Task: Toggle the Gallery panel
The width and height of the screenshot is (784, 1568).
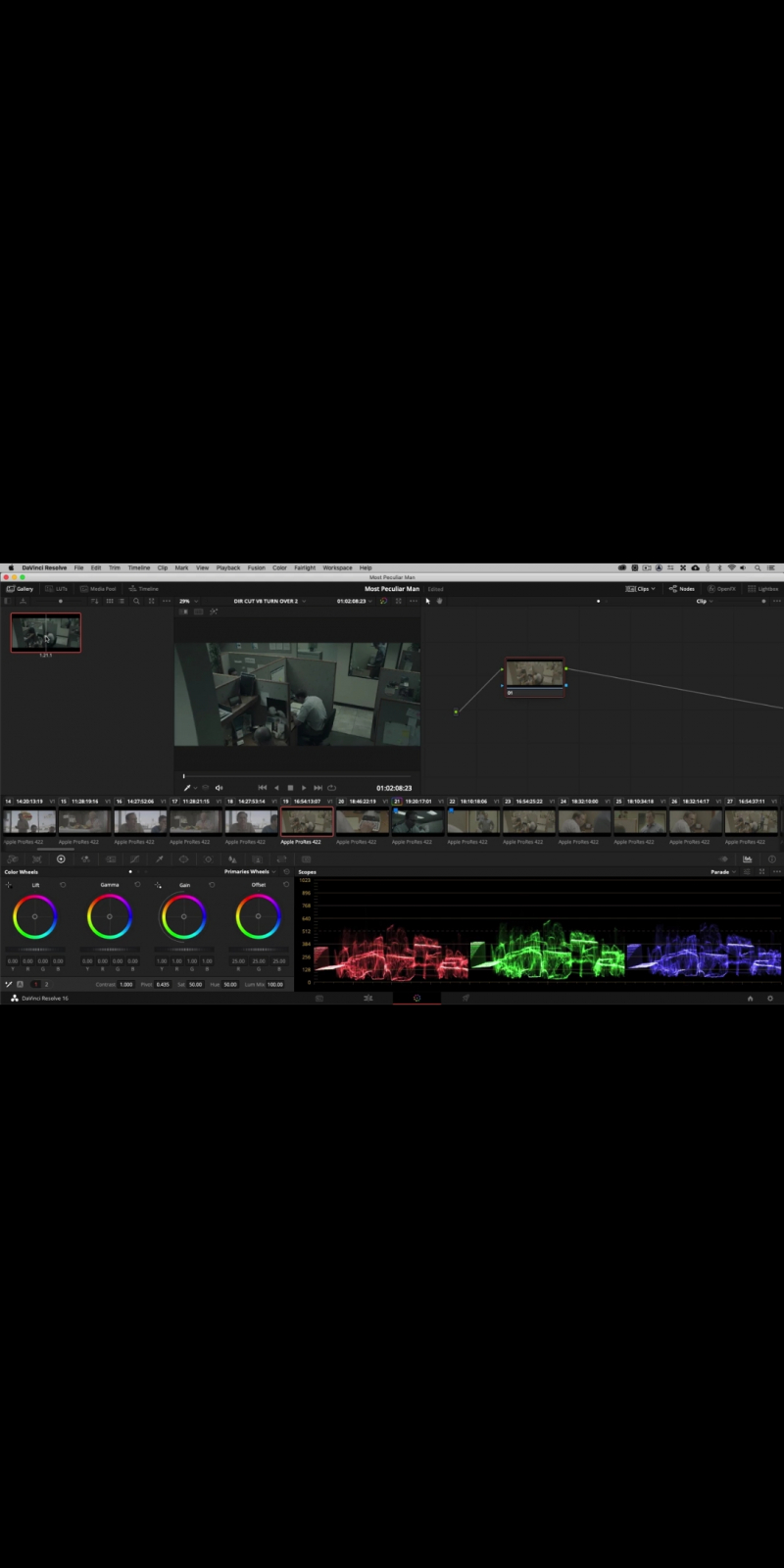Action: point(20,589)
